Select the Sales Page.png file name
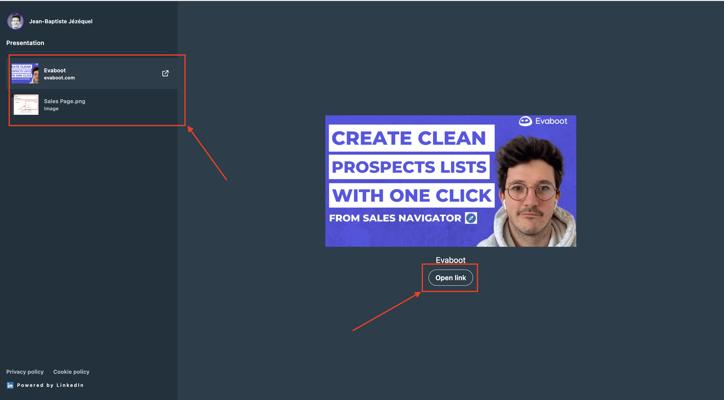The width and height of the screenshot is (724, 400). pyautogui.click(x=65, y=101)
